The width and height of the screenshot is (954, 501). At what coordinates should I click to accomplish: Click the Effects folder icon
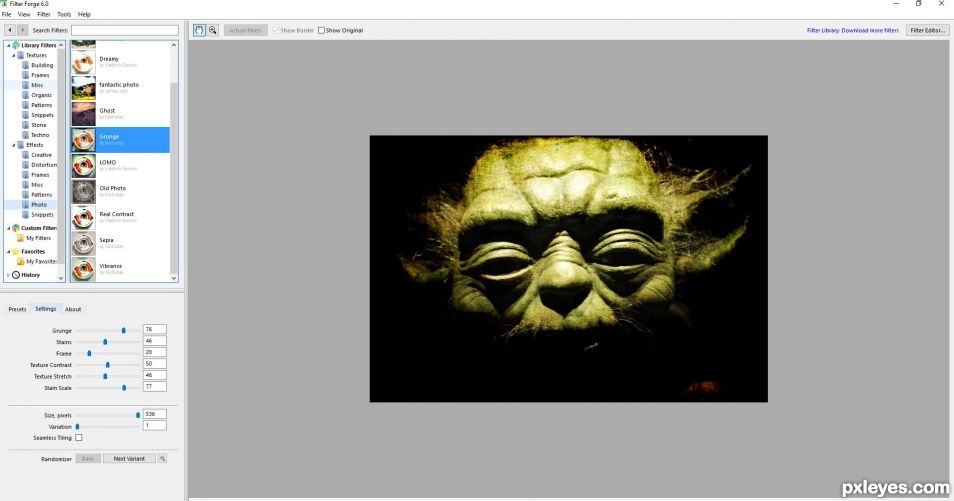[21, 145]
